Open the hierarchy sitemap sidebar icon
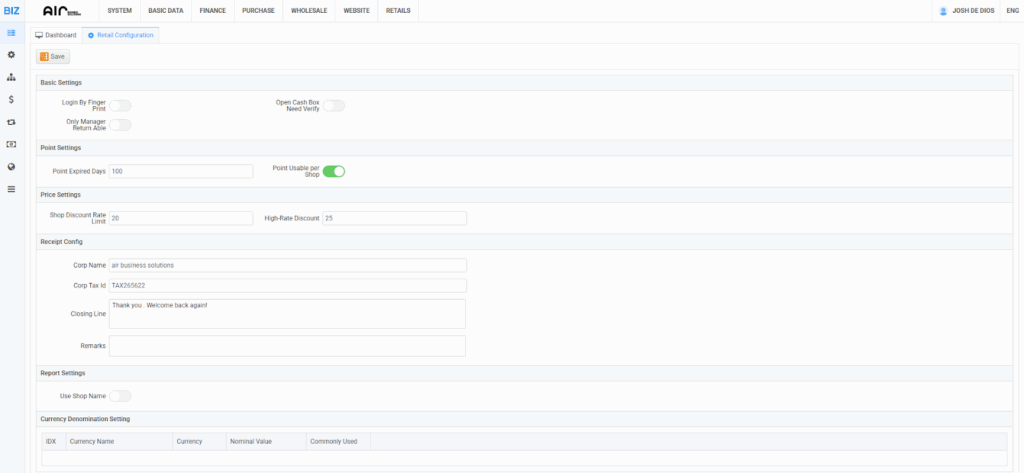Image resolution: width=1024 pixels, height=473 pixels. [11, 77]
